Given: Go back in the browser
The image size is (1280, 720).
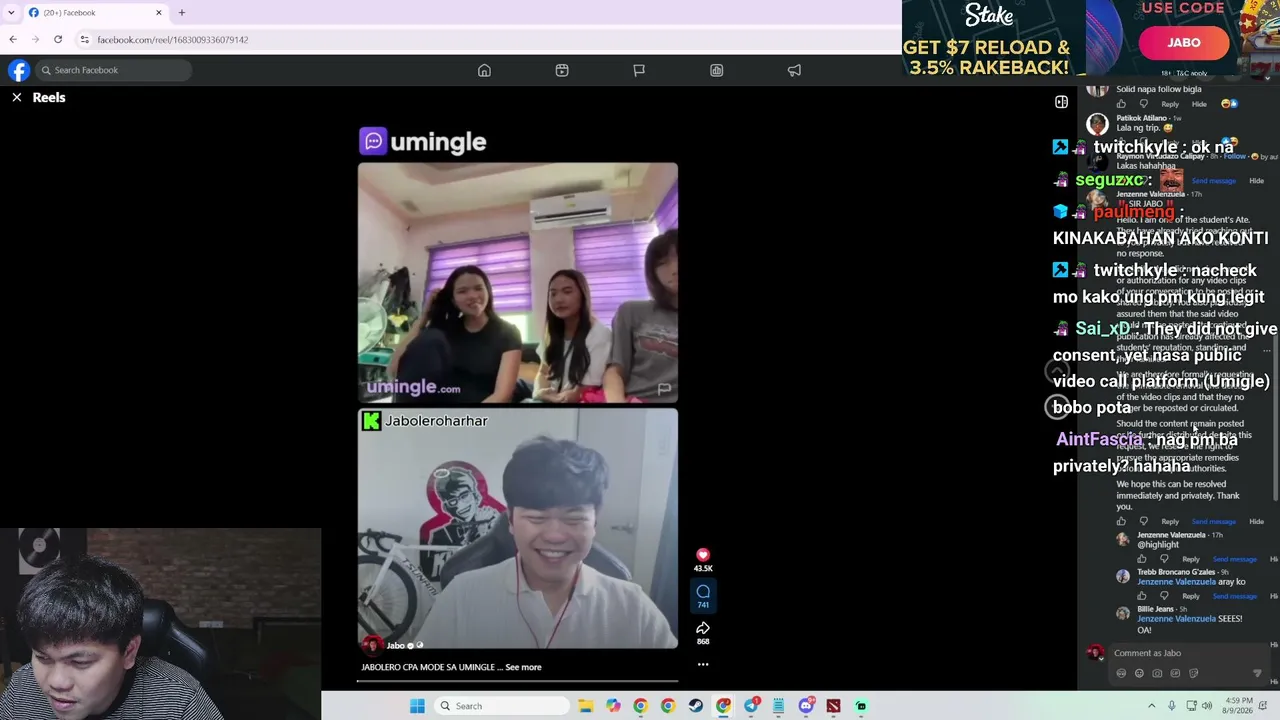Looking at the screenshot, I should coord(13,40).
